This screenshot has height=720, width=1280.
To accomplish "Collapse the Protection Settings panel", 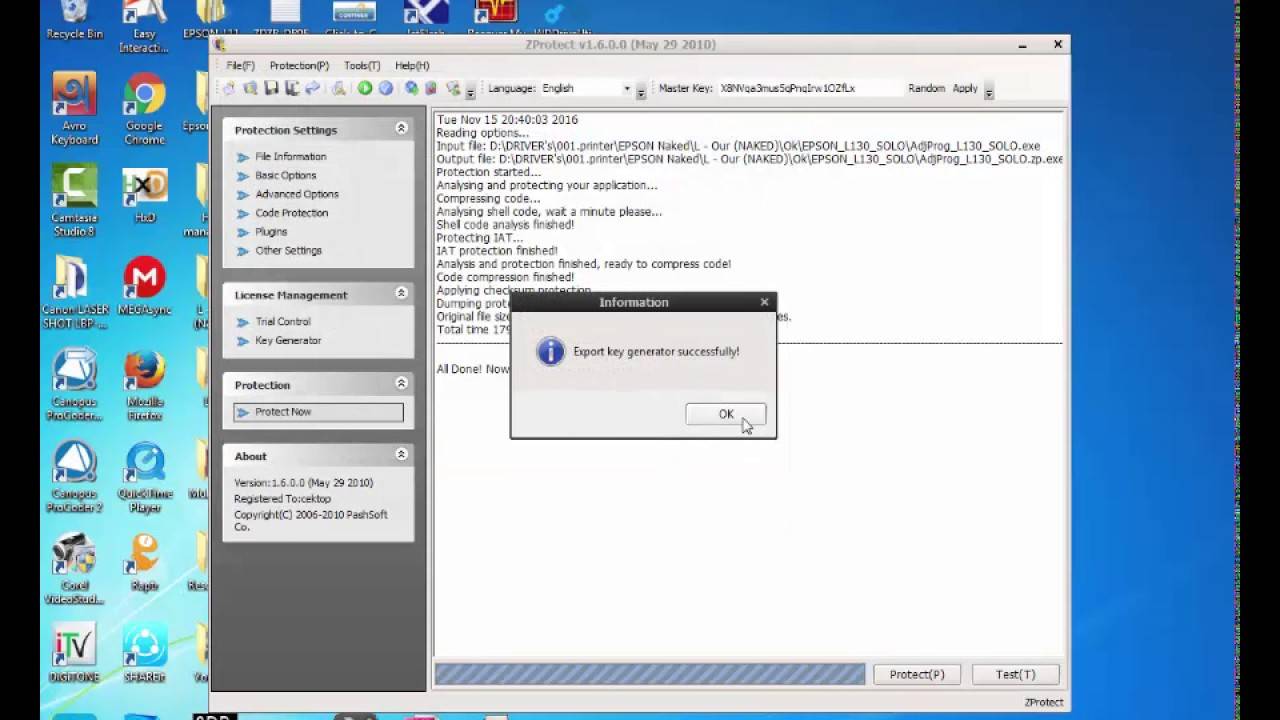I will 401,129.
